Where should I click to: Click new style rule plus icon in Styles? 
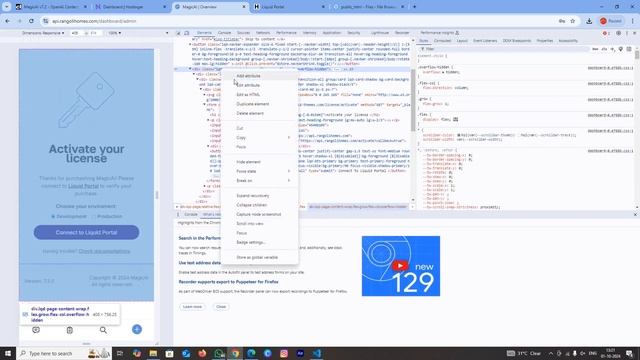click(x=612, y=49)
